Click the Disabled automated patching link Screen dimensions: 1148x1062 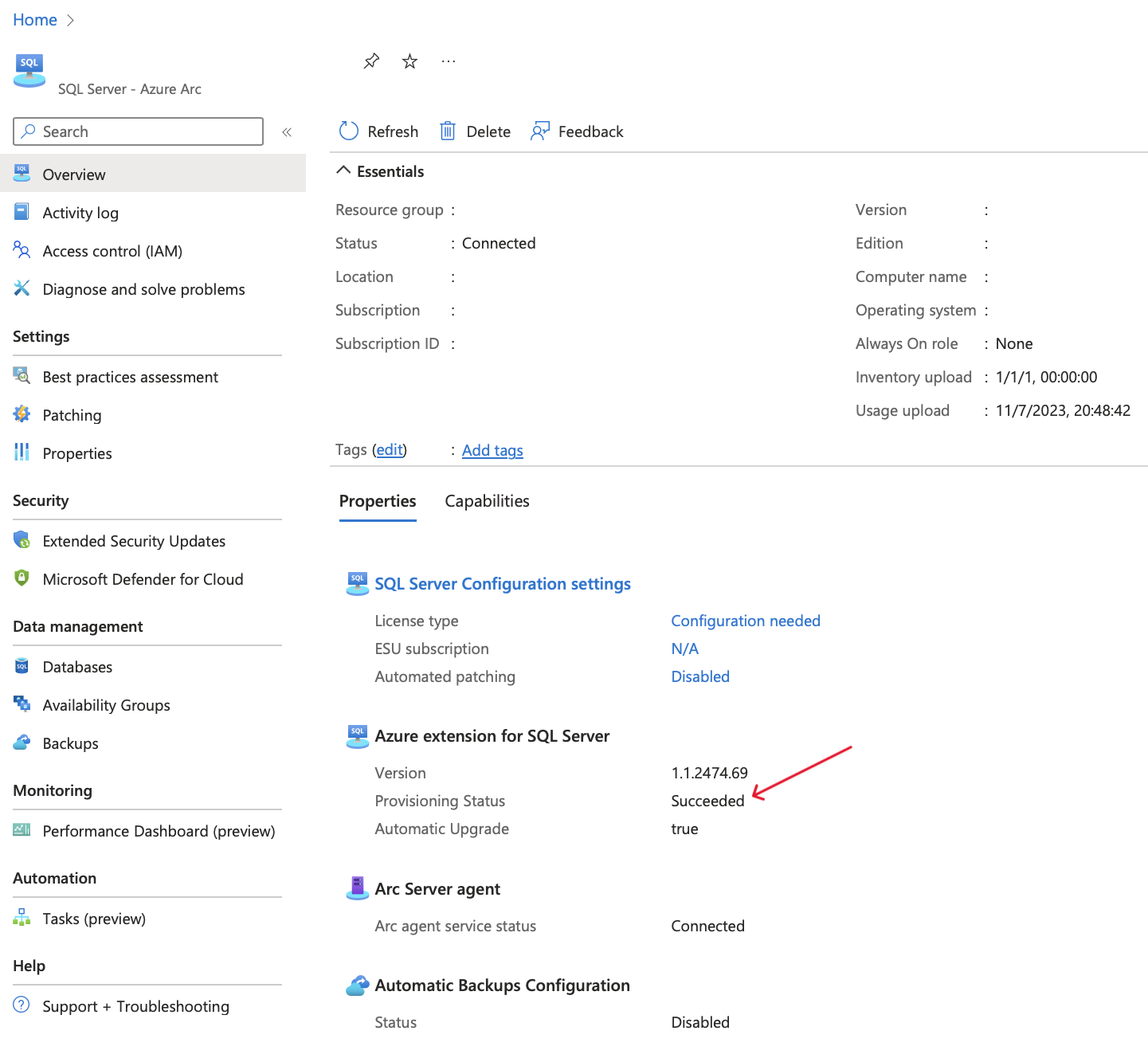point(700,676)
